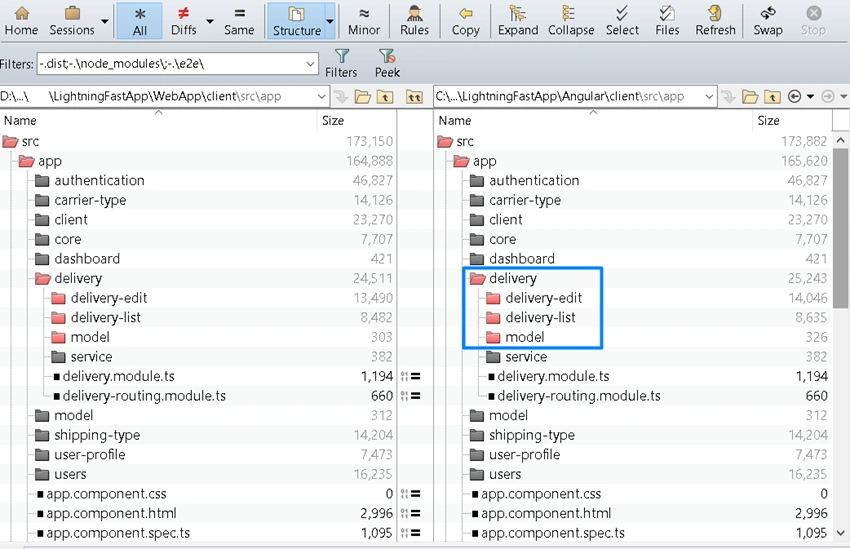
Task: Select left pane shipping-type folder
Action: (x=97, y=435)
